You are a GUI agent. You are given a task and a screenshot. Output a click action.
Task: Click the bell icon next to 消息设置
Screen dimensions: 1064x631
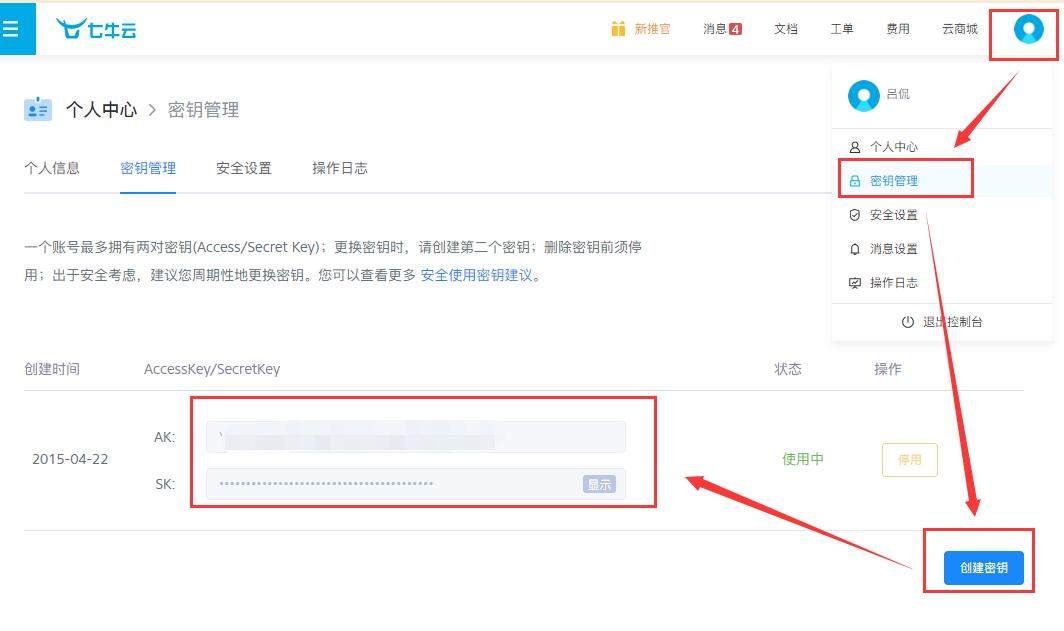(855, 249)
